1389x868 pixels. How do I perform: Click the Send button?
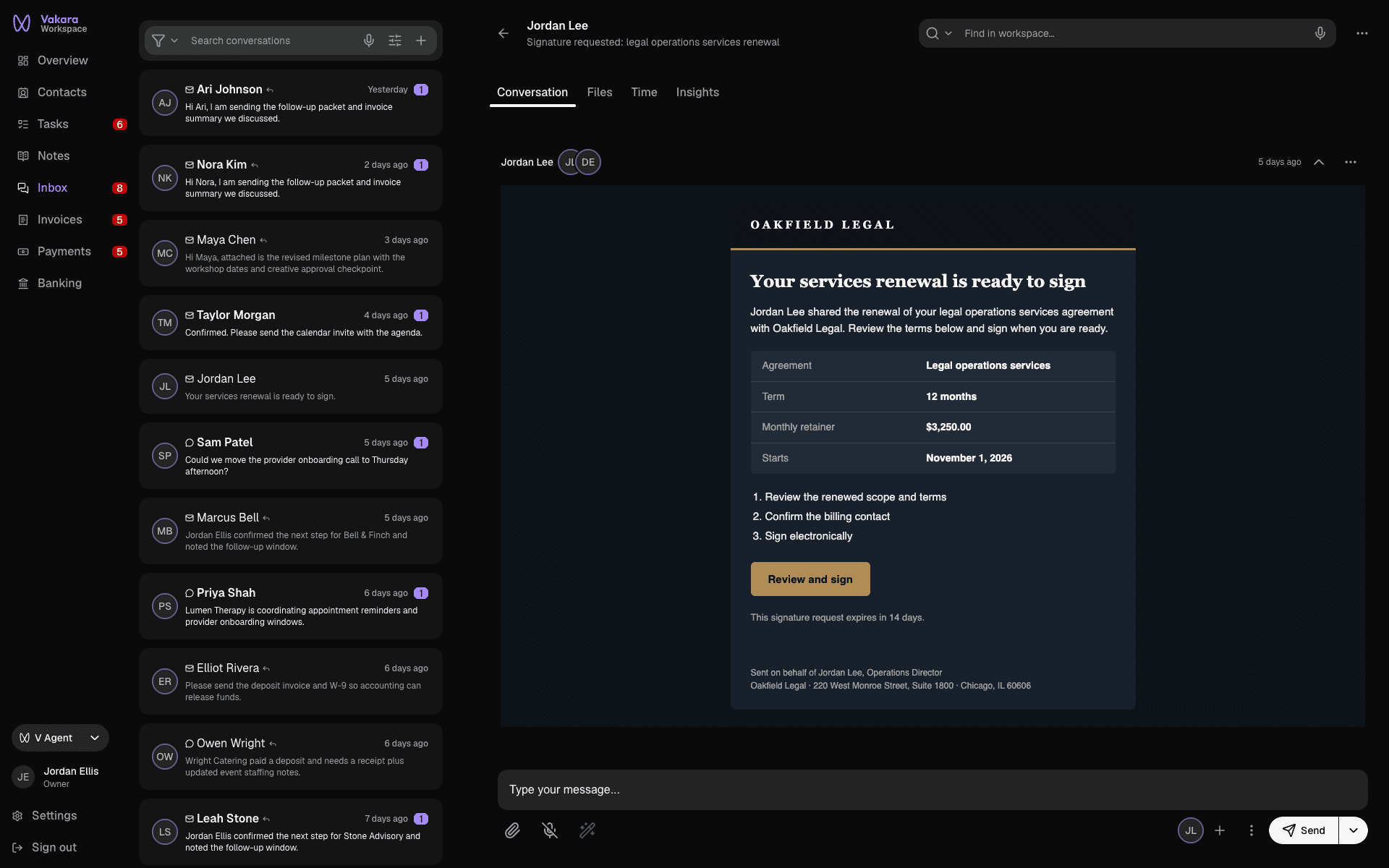click(1304, 830)
